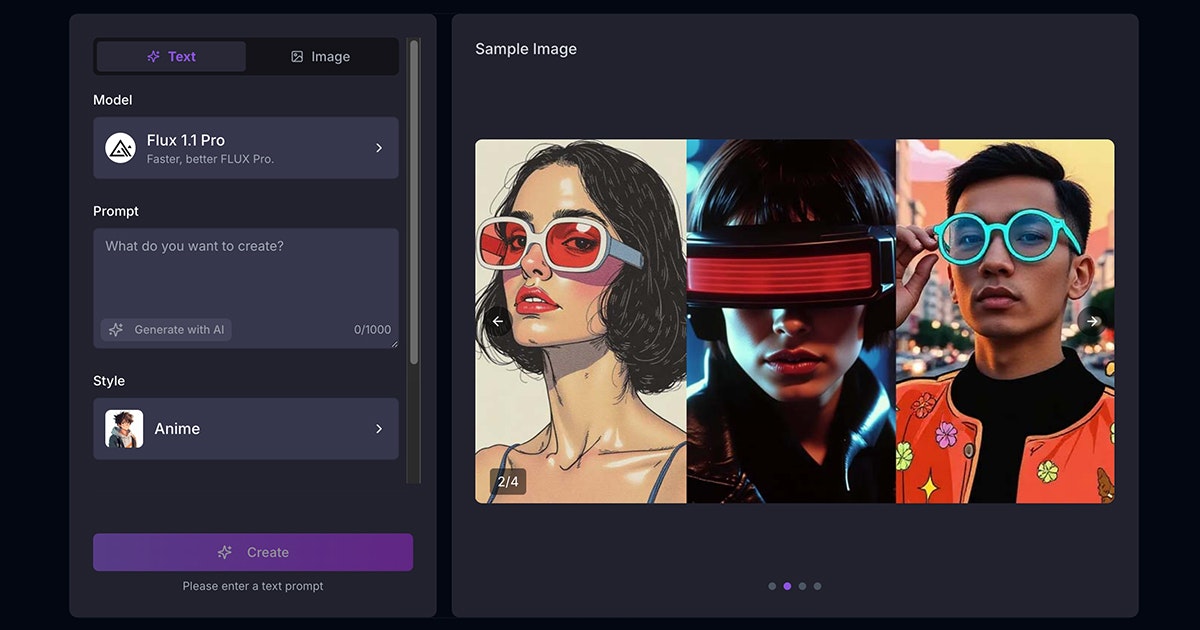Click the Generate with AI button
The width and height of the screenshot is (1200, 630).
pos(165,329)
